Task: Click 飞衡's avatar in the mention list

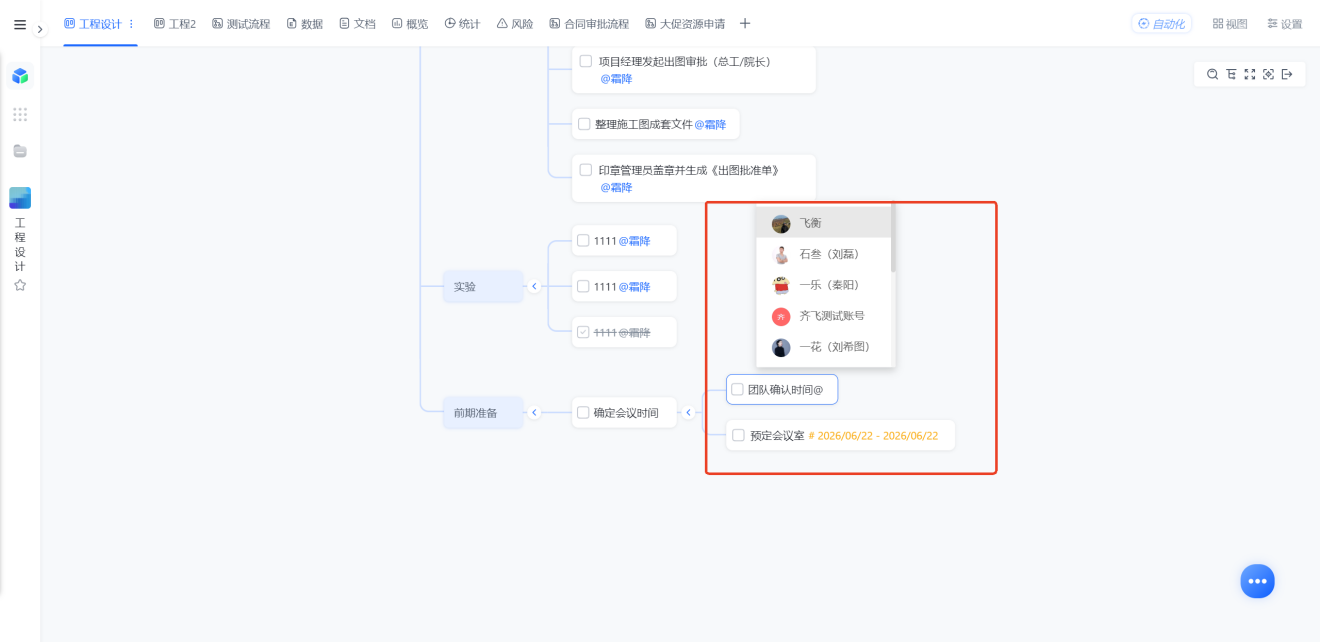Action: click(781, 224)
